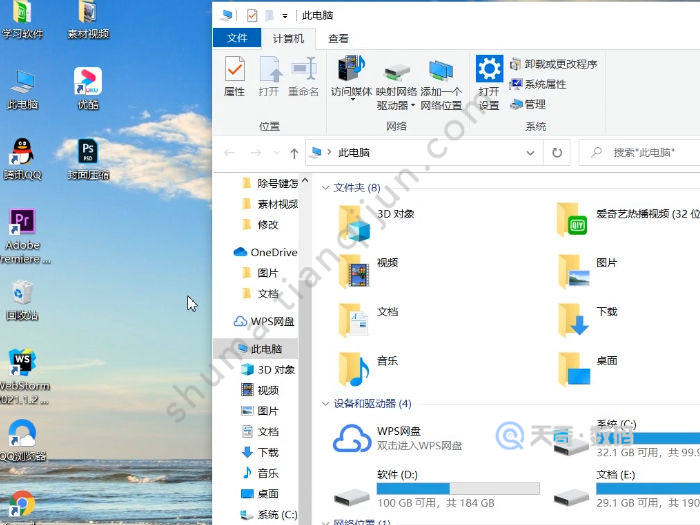The height and width of the screenshot is (525, 700).
Task: Open the 音乐 folder in main pane
Action: point(368,369)
